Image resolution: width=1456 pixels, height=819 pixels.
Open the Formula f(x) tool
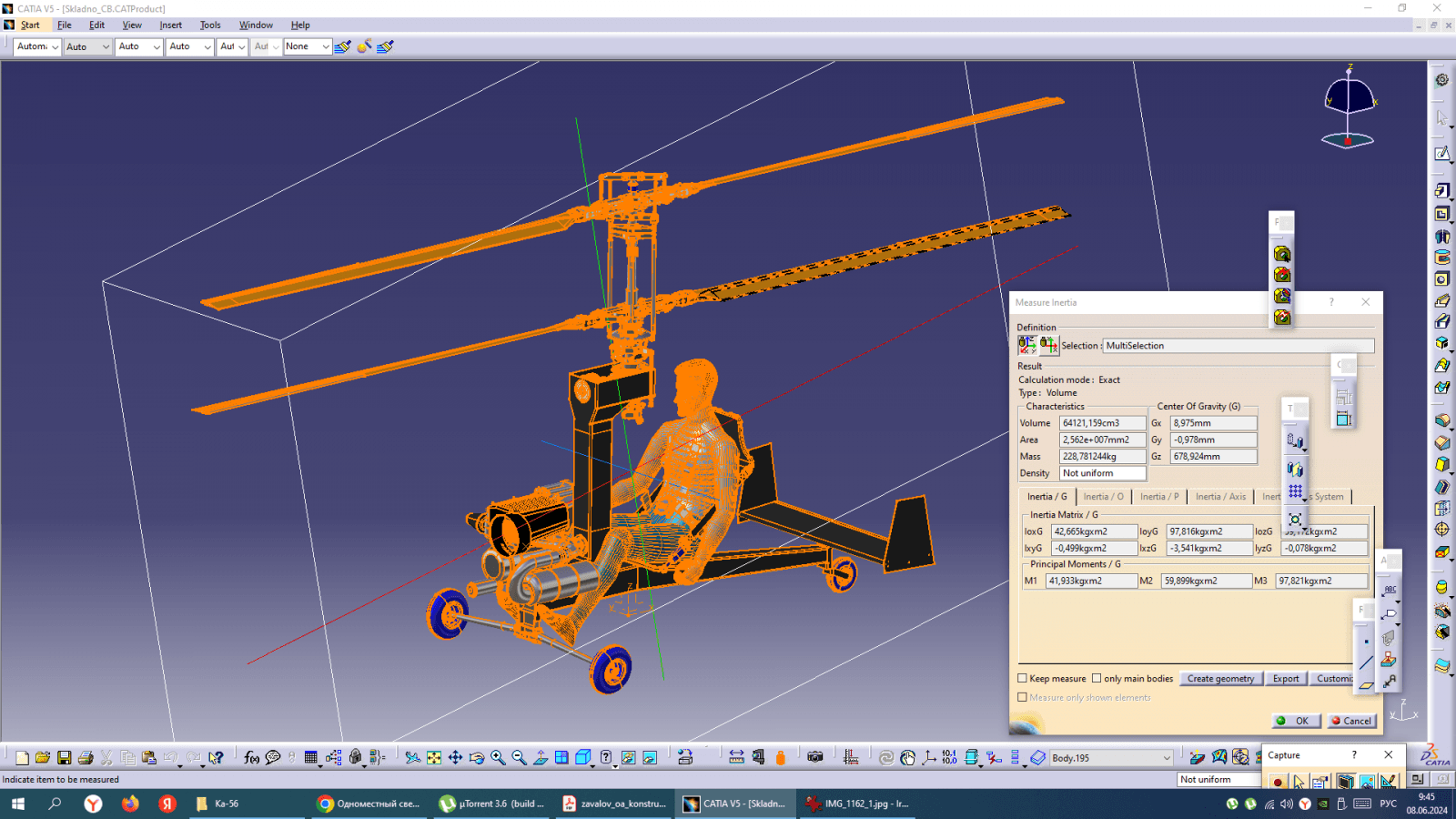coord(251,757)
